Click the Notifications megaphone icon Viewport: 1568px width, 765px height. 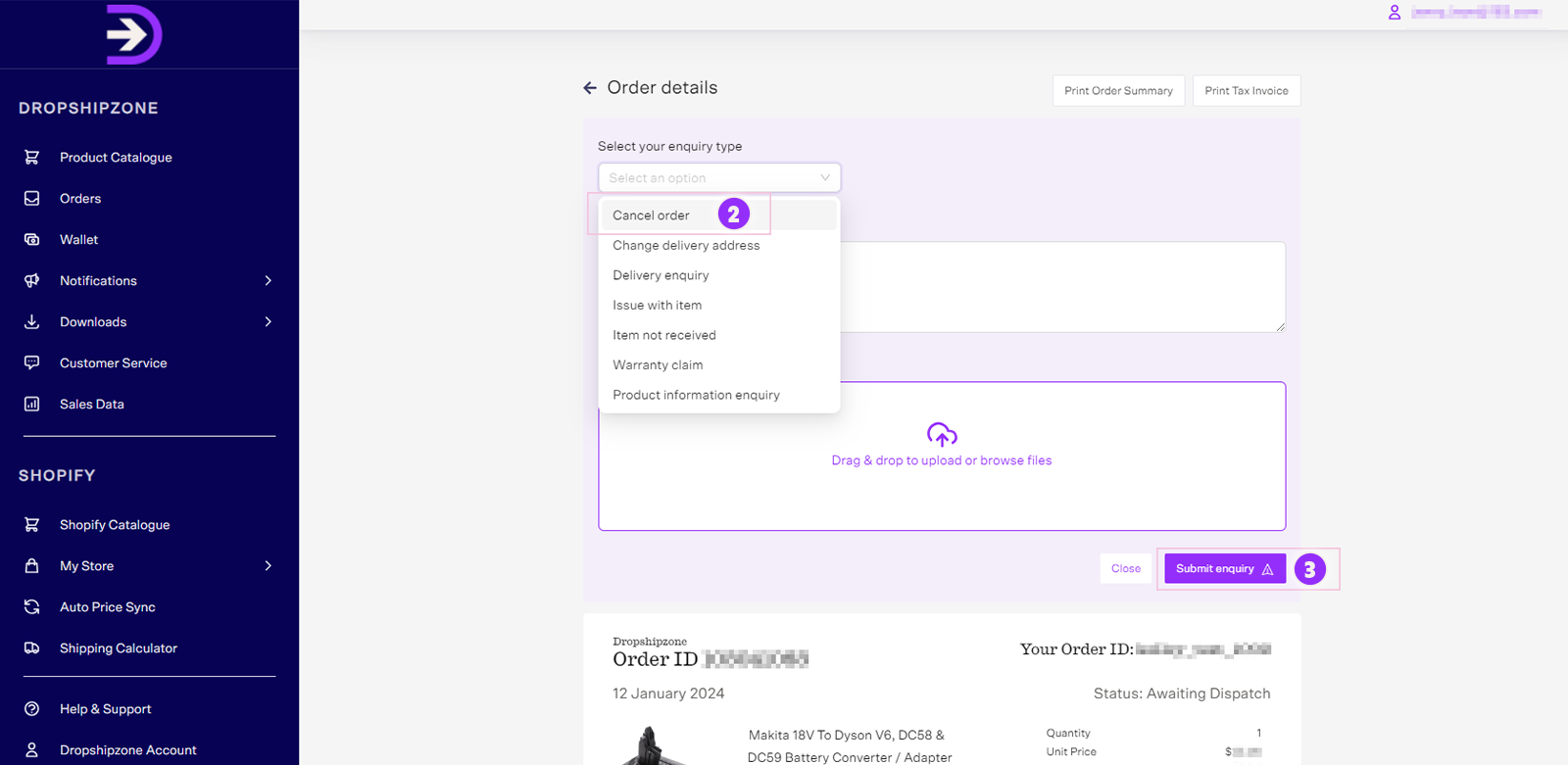(x=31, y=280)
